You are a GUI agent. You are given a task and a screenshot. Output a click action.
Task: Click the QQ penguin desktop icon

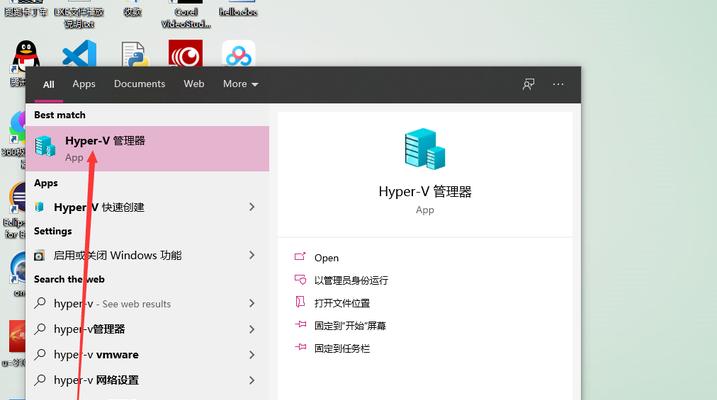[x=26, y=56]
